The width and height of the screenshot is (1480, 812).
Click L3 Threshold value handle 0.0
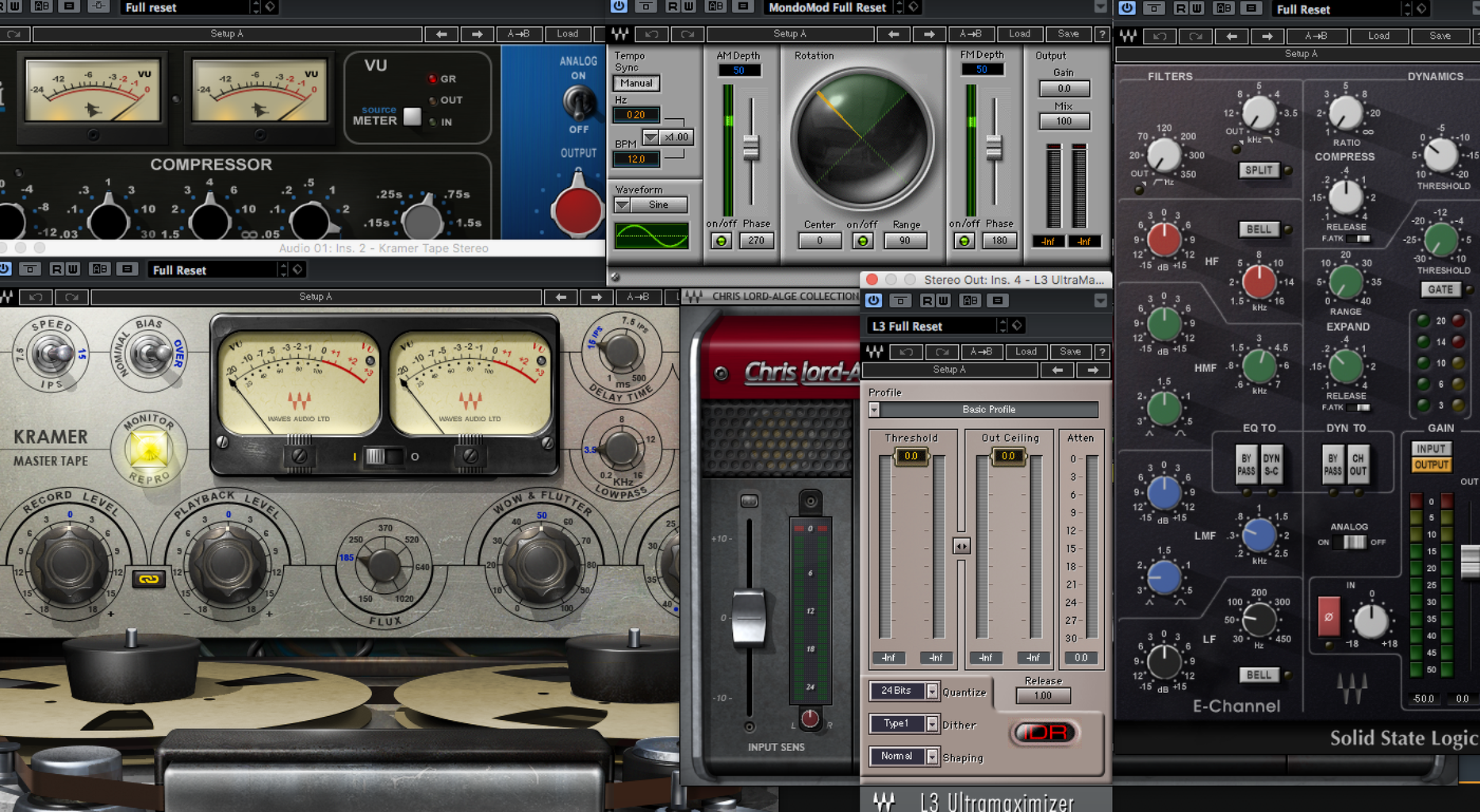point(911,456)
